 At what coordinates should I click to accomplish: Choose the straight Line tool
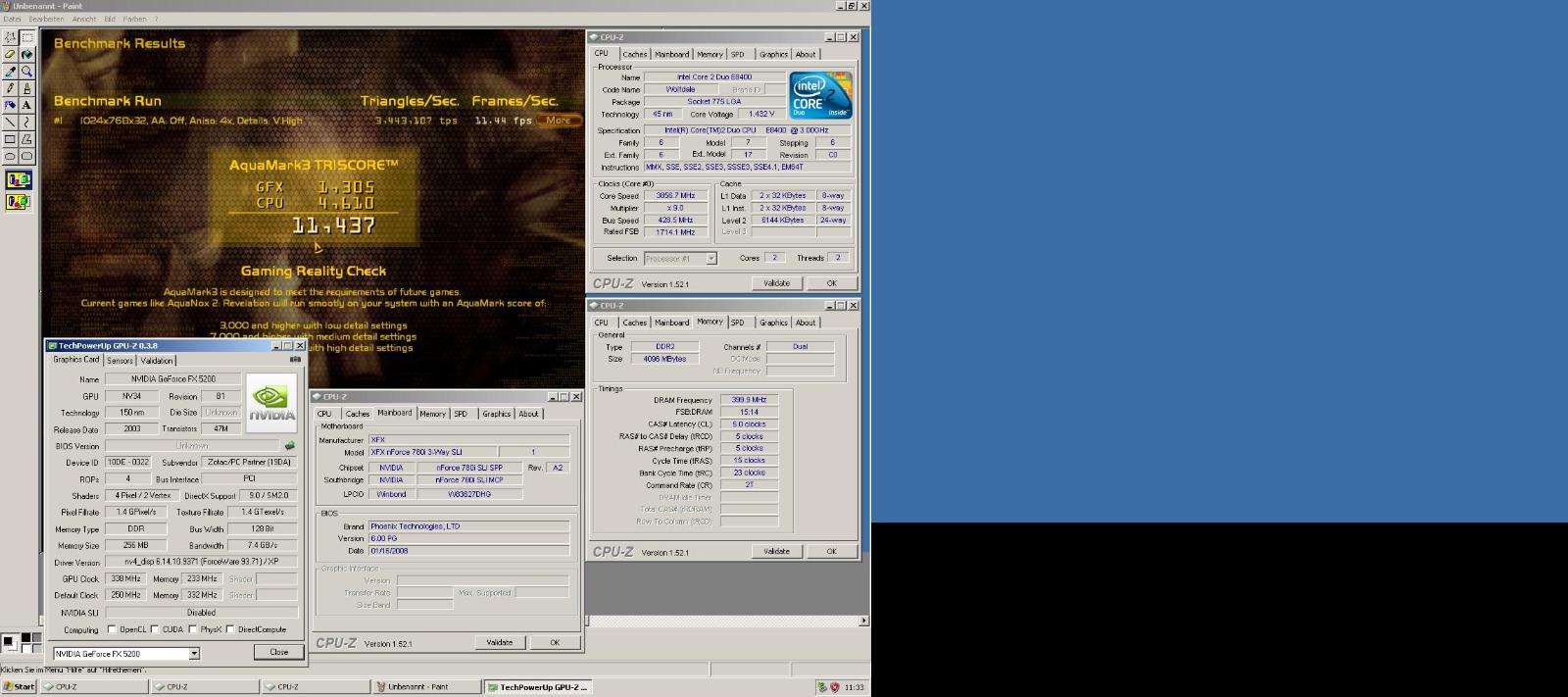click(x=10, y=122)
